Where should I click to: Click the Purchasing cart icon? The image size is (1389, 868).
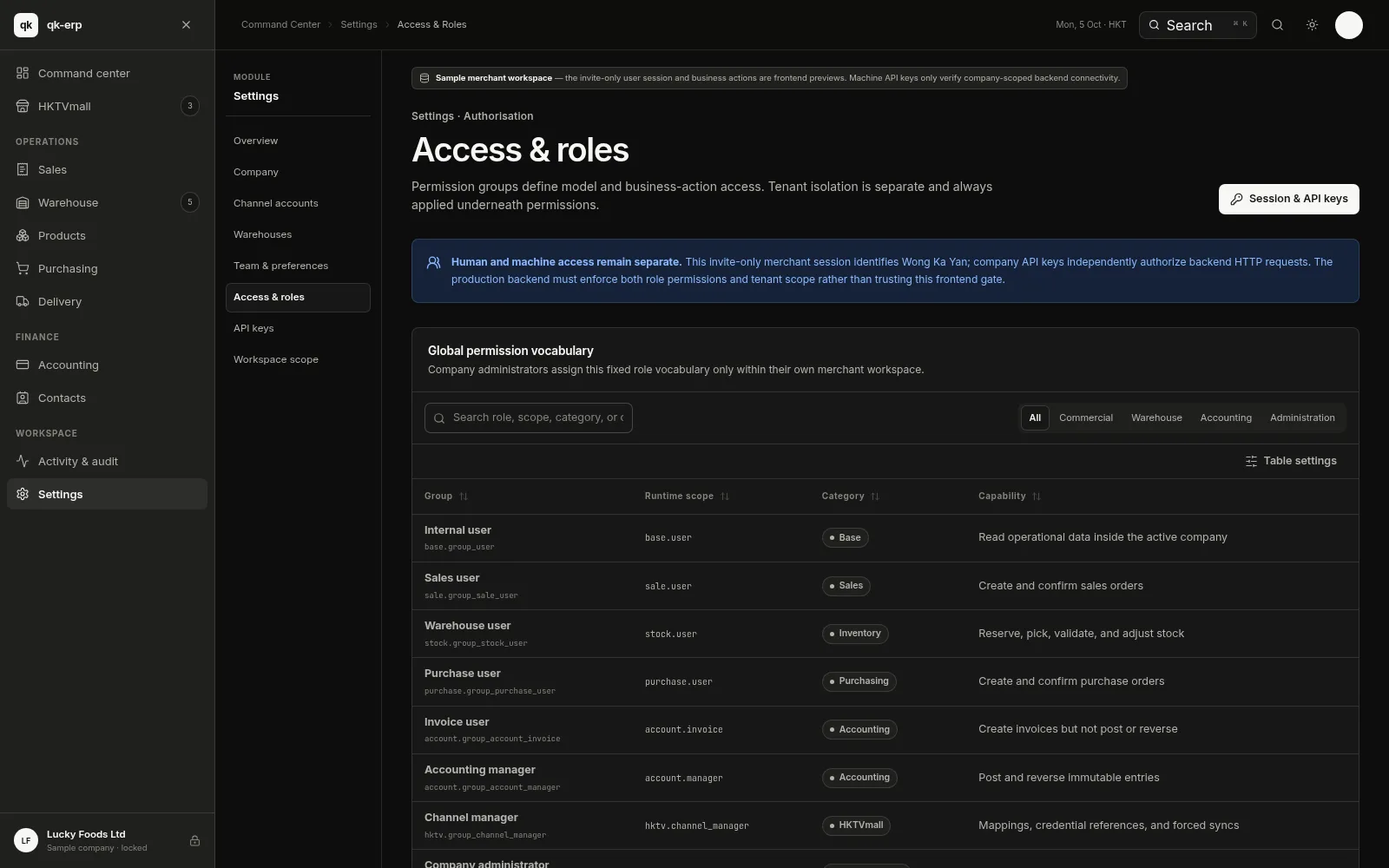[23, 268]
